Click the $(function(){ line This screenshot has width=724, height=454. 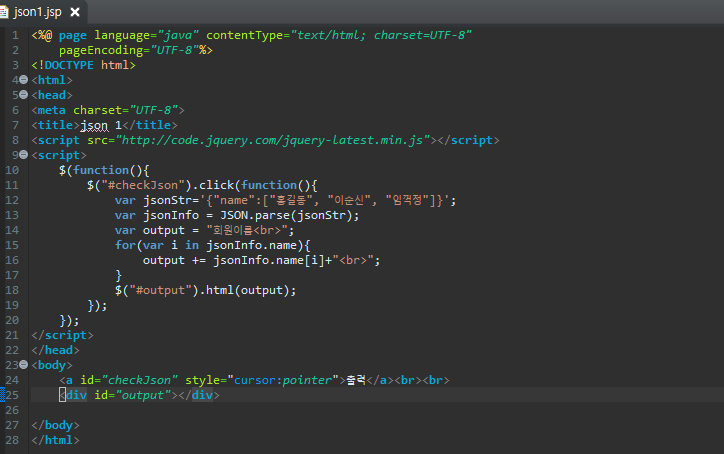tap(104, 170)
